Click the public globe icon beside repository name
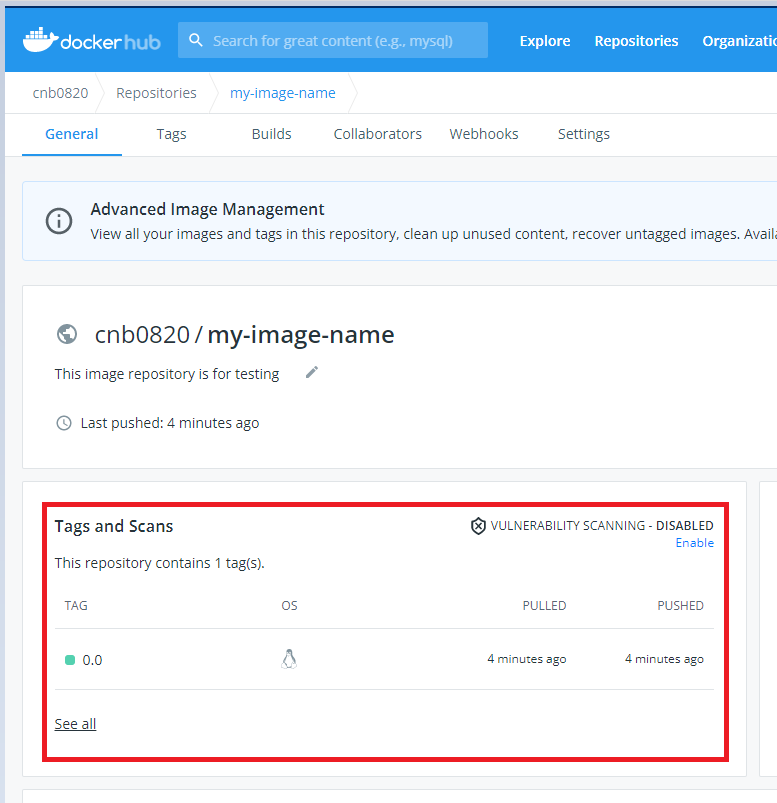 (x=67, y=334)
